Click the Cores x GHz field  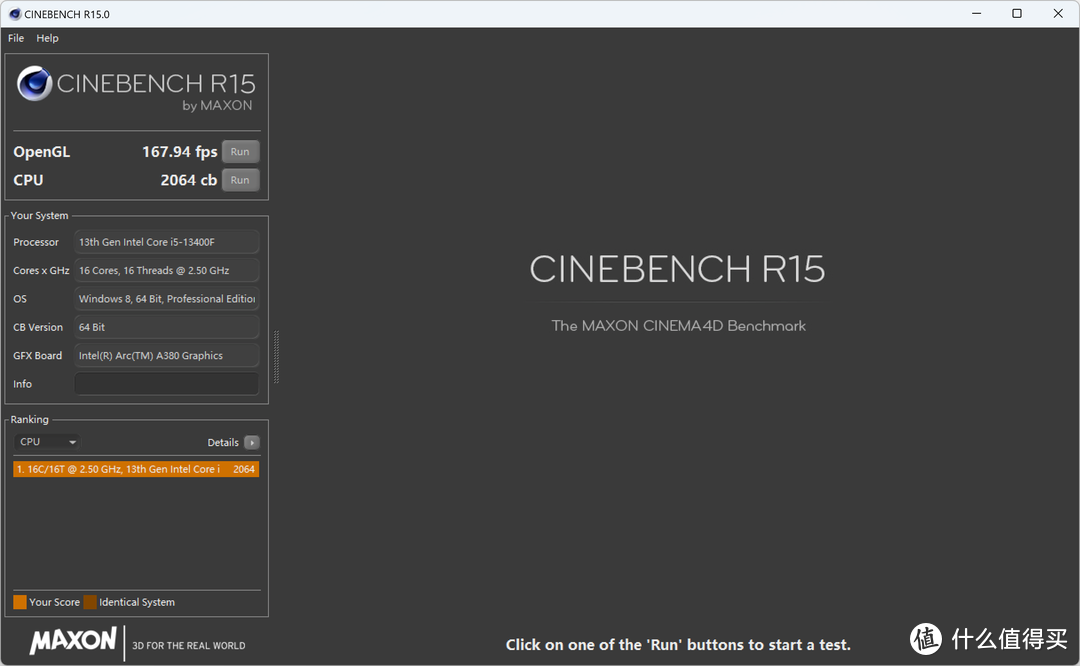pos(167,270)
